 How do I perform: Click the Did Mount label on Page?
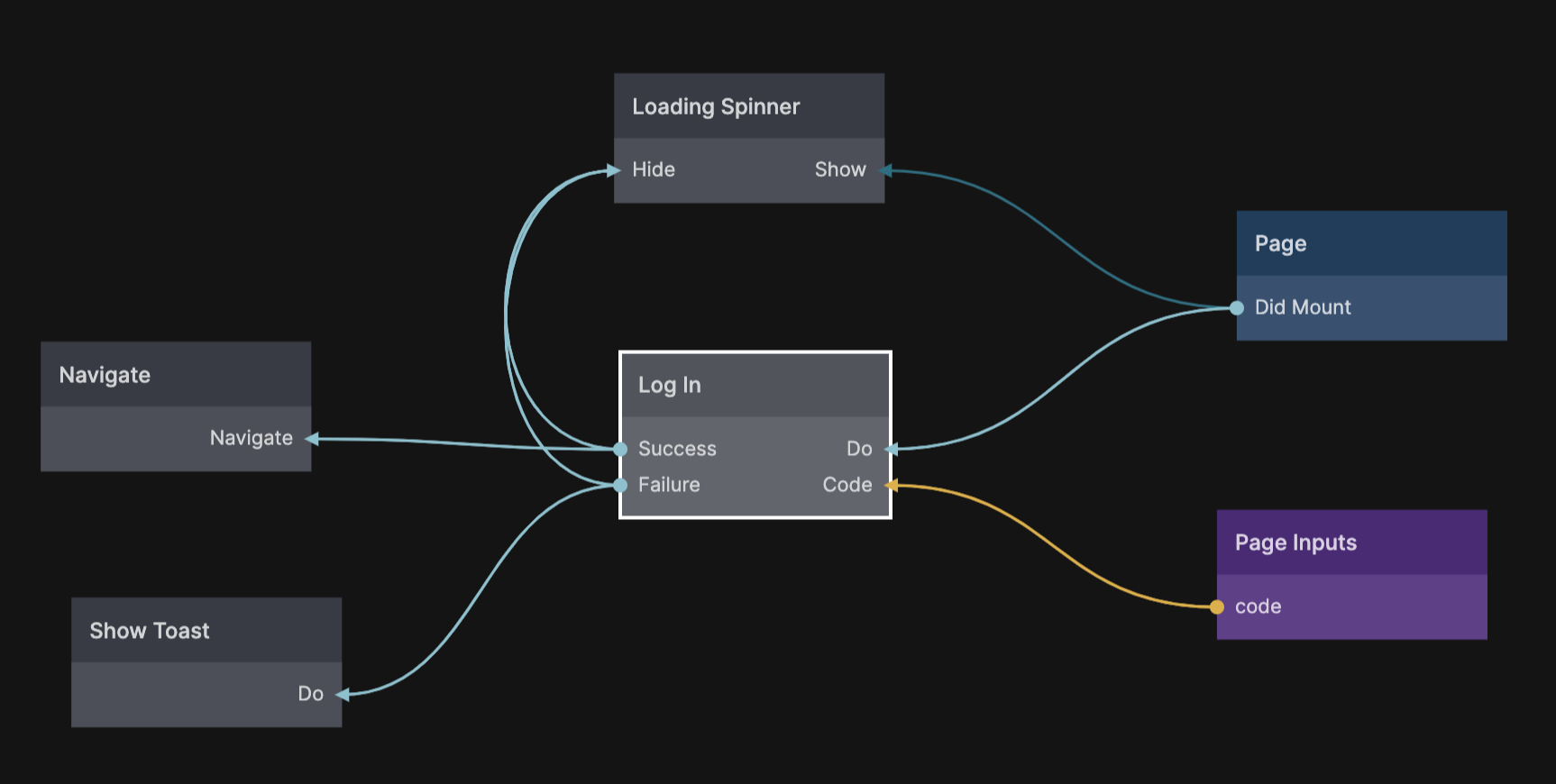pos(1303,307)
